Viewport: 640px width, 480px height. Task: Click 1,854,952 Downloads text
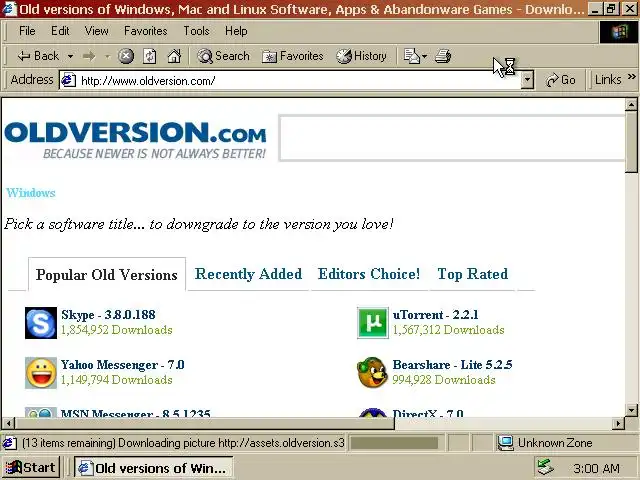click(x=117, y=330)
